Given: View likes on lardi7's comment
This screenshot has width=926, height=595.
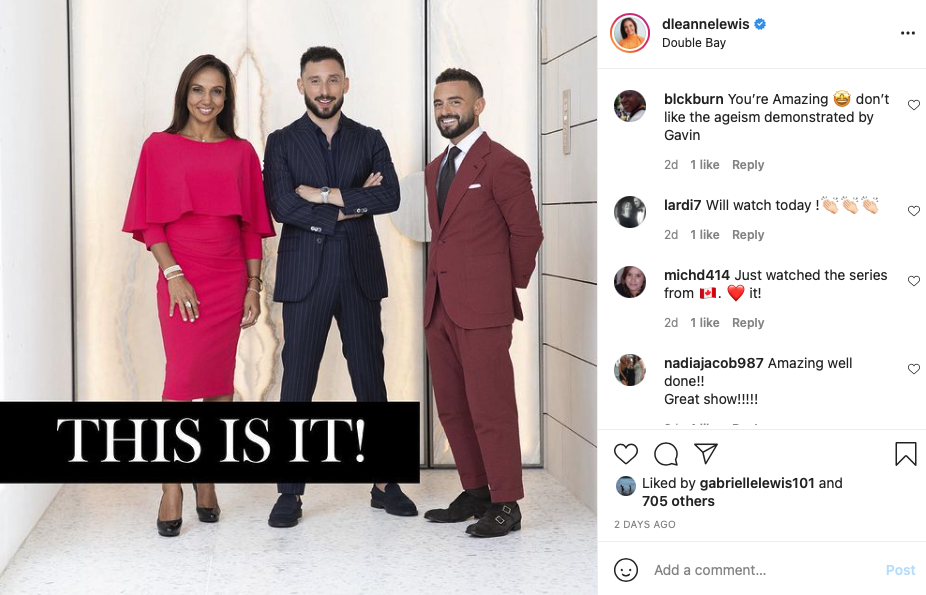Looking at the screenshot, I should [705, 235].
